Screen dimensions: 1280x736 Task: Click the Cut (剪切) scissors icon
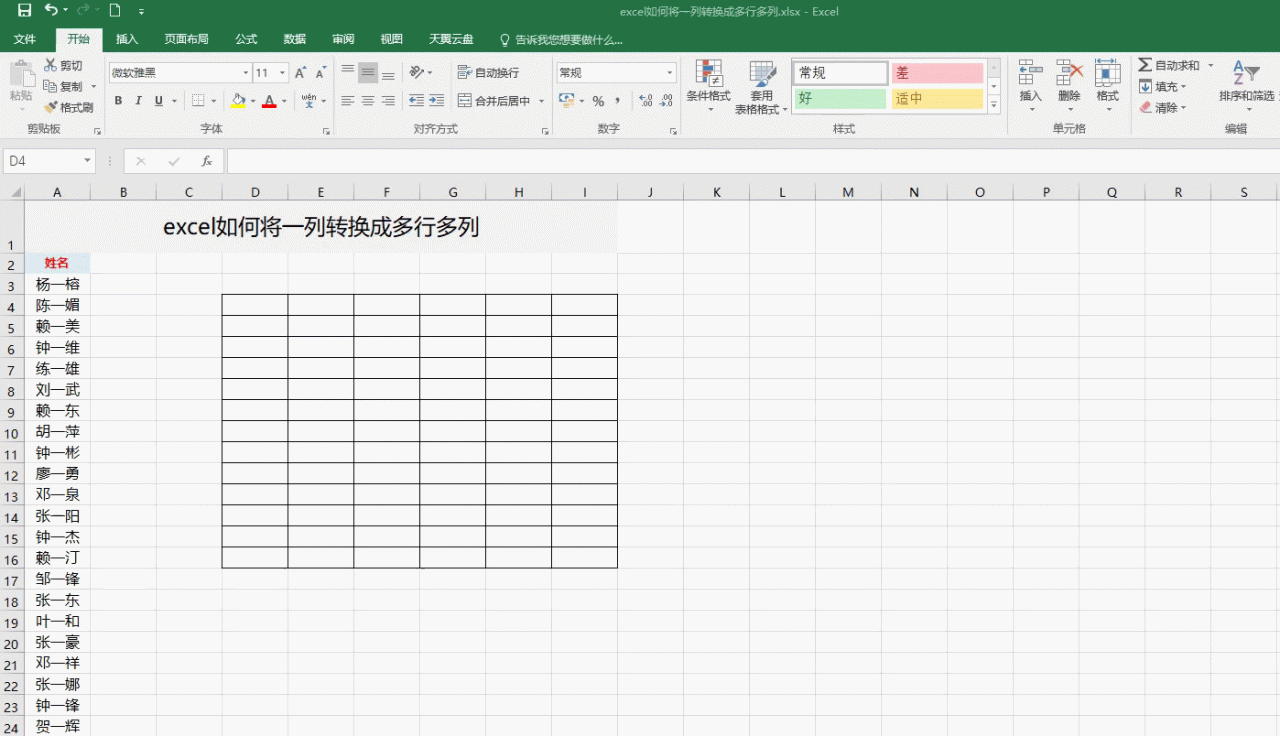[50, 65]
